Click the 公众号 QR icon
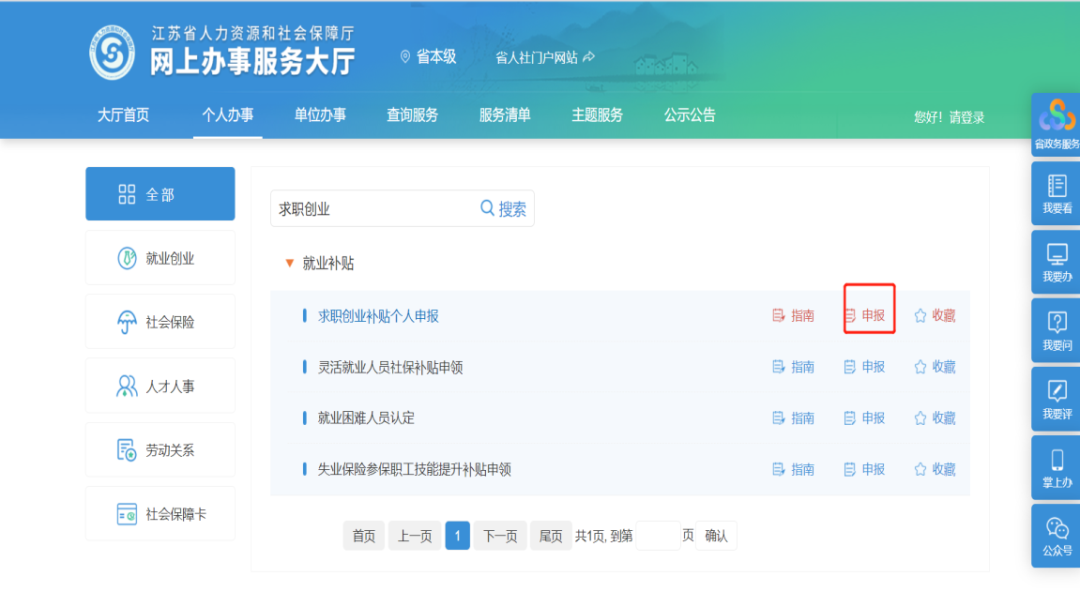The height and width of the screenshot is (592, 1080). [x=1057, y=535]
